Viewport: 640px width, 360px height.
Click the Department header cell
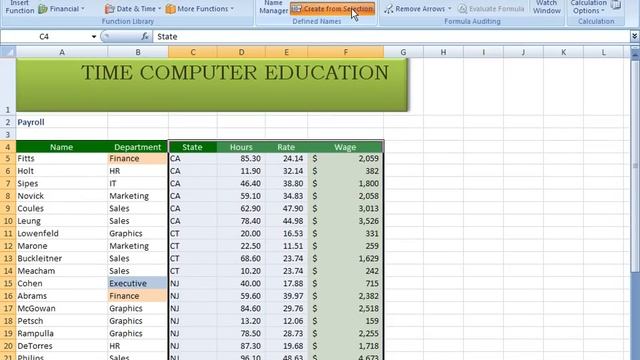pos(138,147)
